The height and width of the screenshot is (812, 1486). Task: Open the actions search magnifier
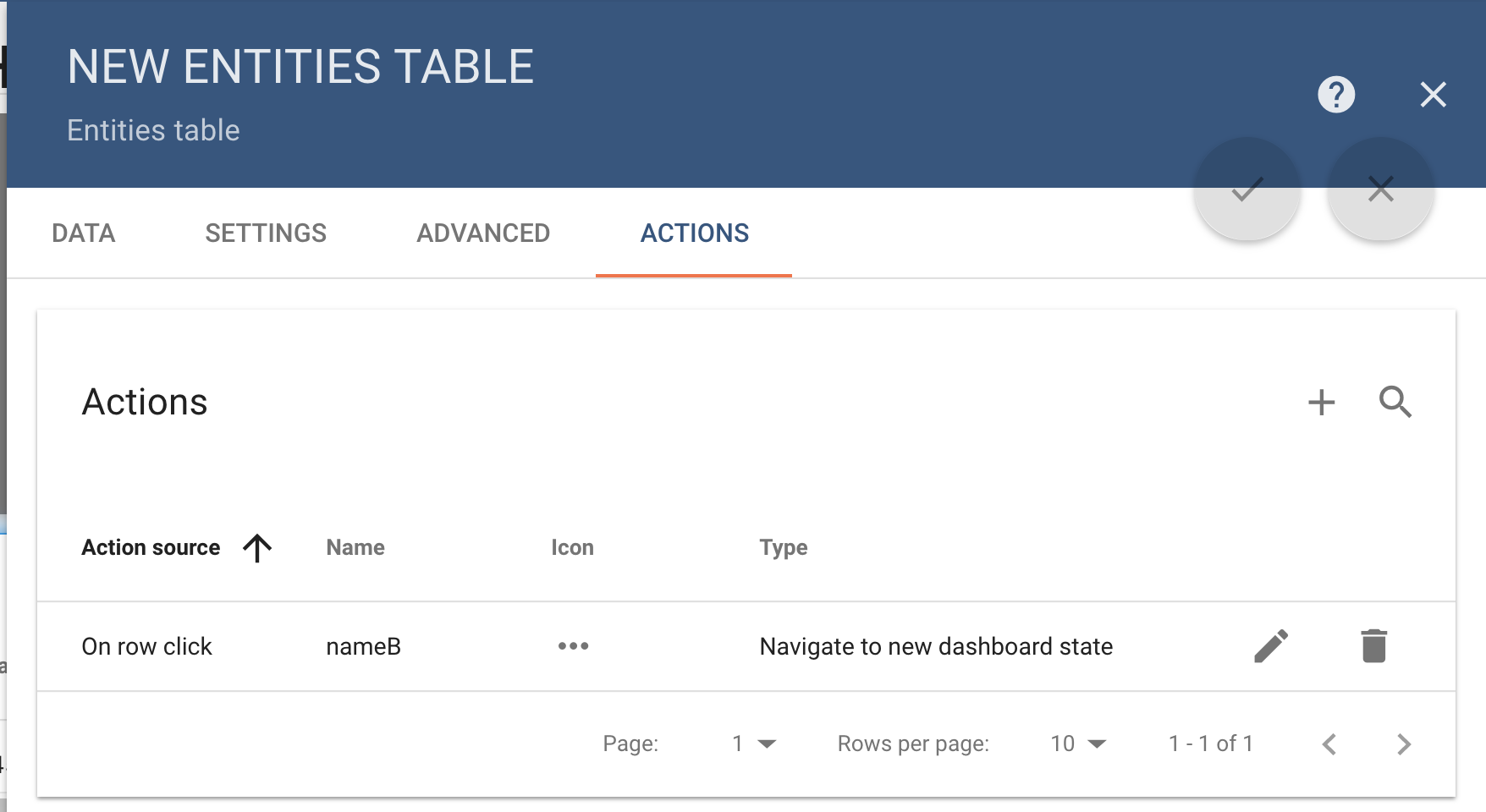[x=1395, y=402]
